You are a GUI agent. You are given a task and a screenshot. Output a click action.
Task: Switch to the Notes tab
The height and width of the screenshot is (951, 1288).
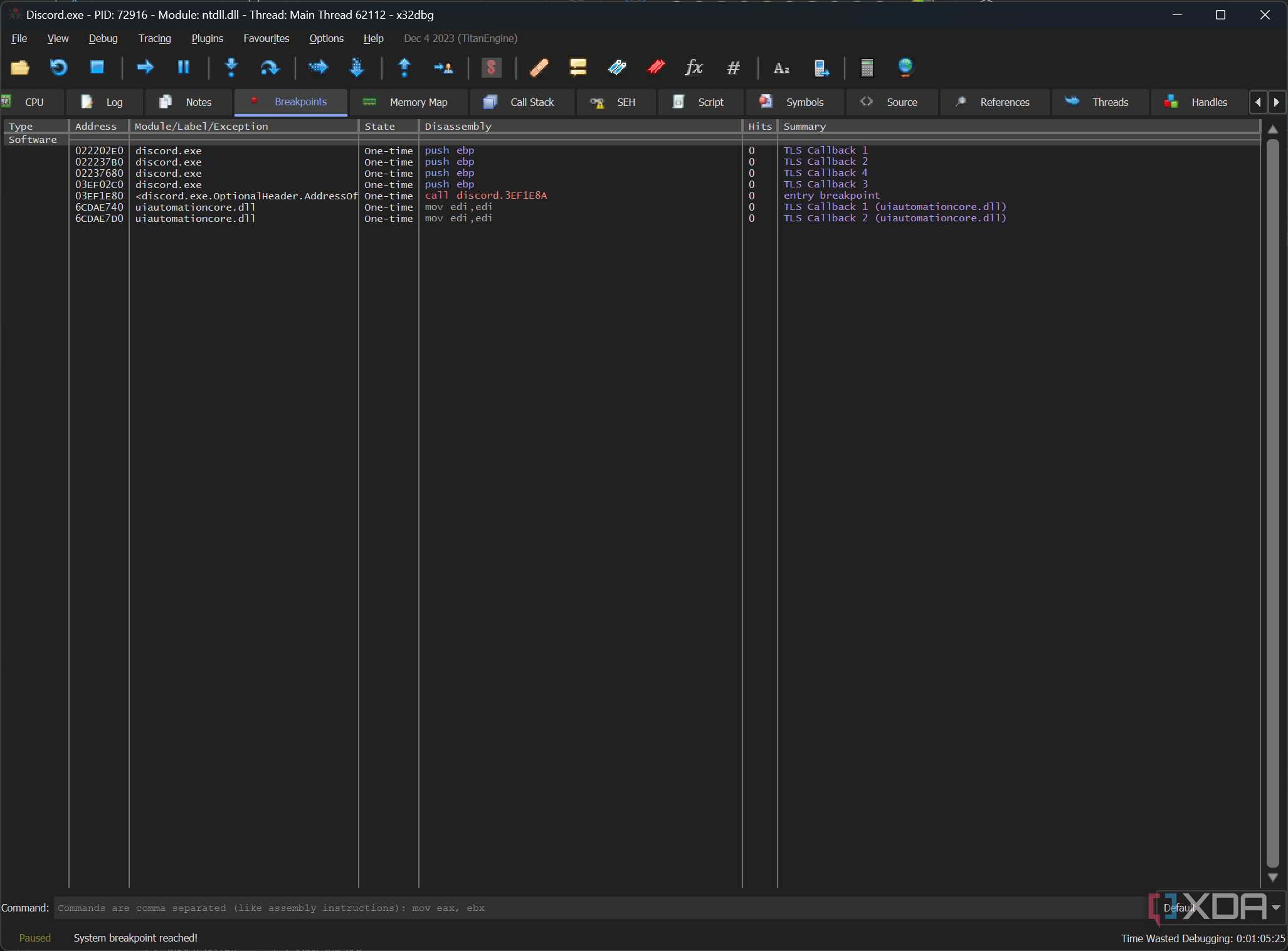189,102
